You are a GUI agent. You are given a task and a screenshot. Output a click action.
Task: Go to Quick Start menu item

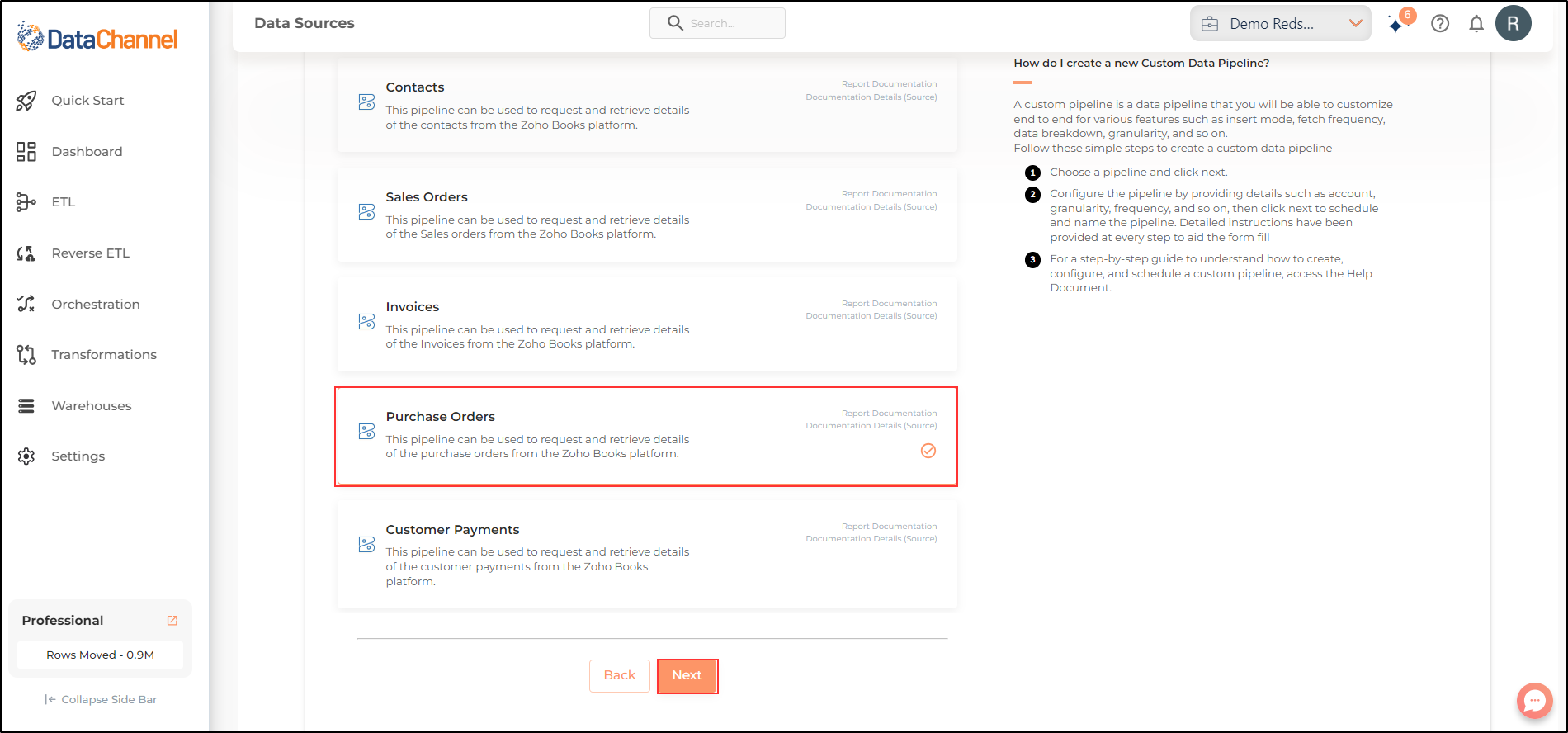(87, 101)
